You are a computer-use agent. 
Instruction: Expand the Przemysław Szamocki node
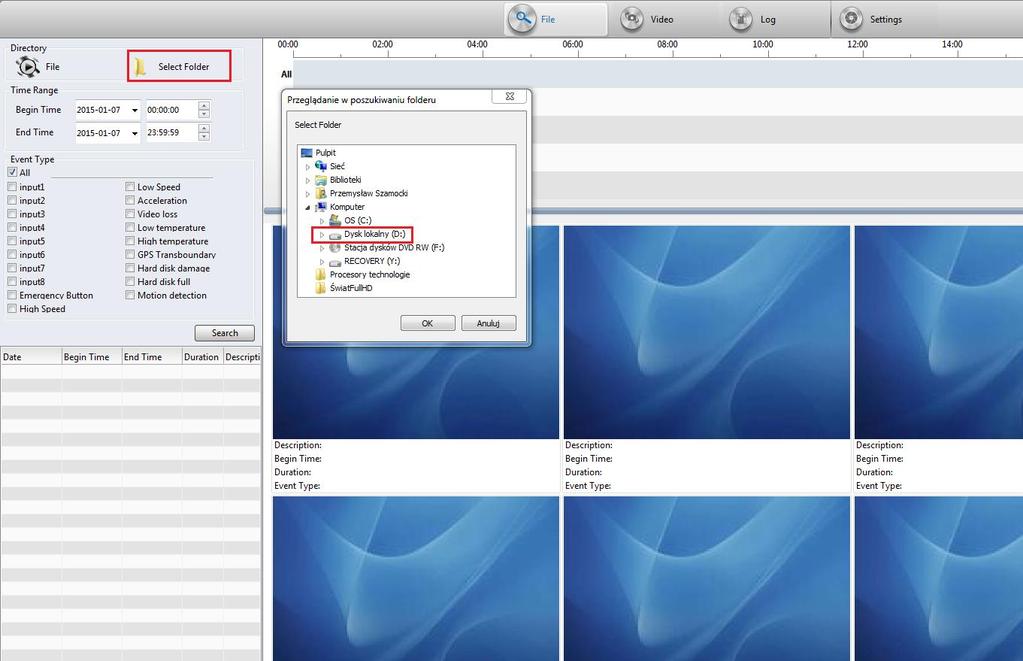[x=308, y=194]
